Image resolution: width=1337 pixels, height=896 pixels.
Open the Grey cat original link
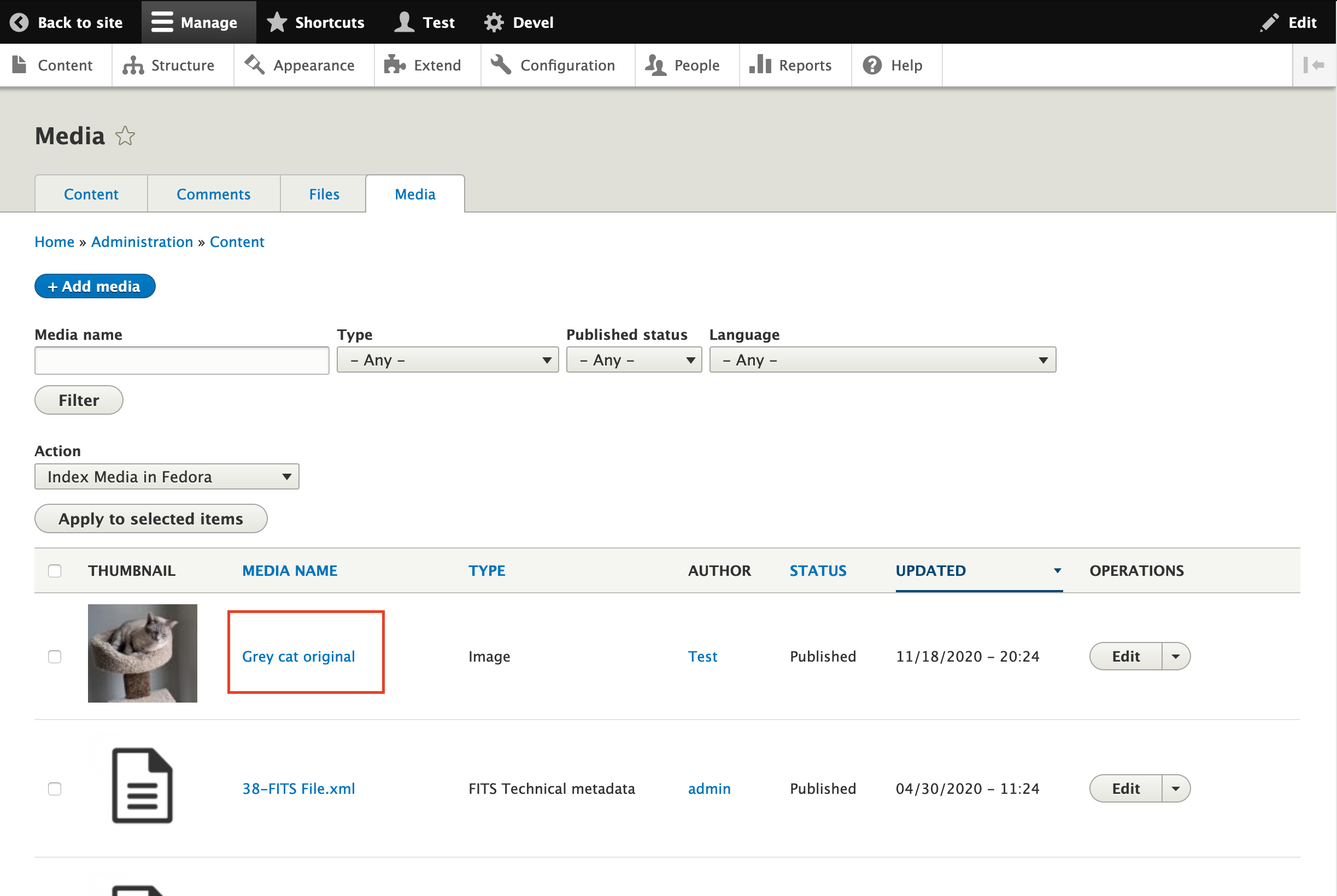coord(298,657)
